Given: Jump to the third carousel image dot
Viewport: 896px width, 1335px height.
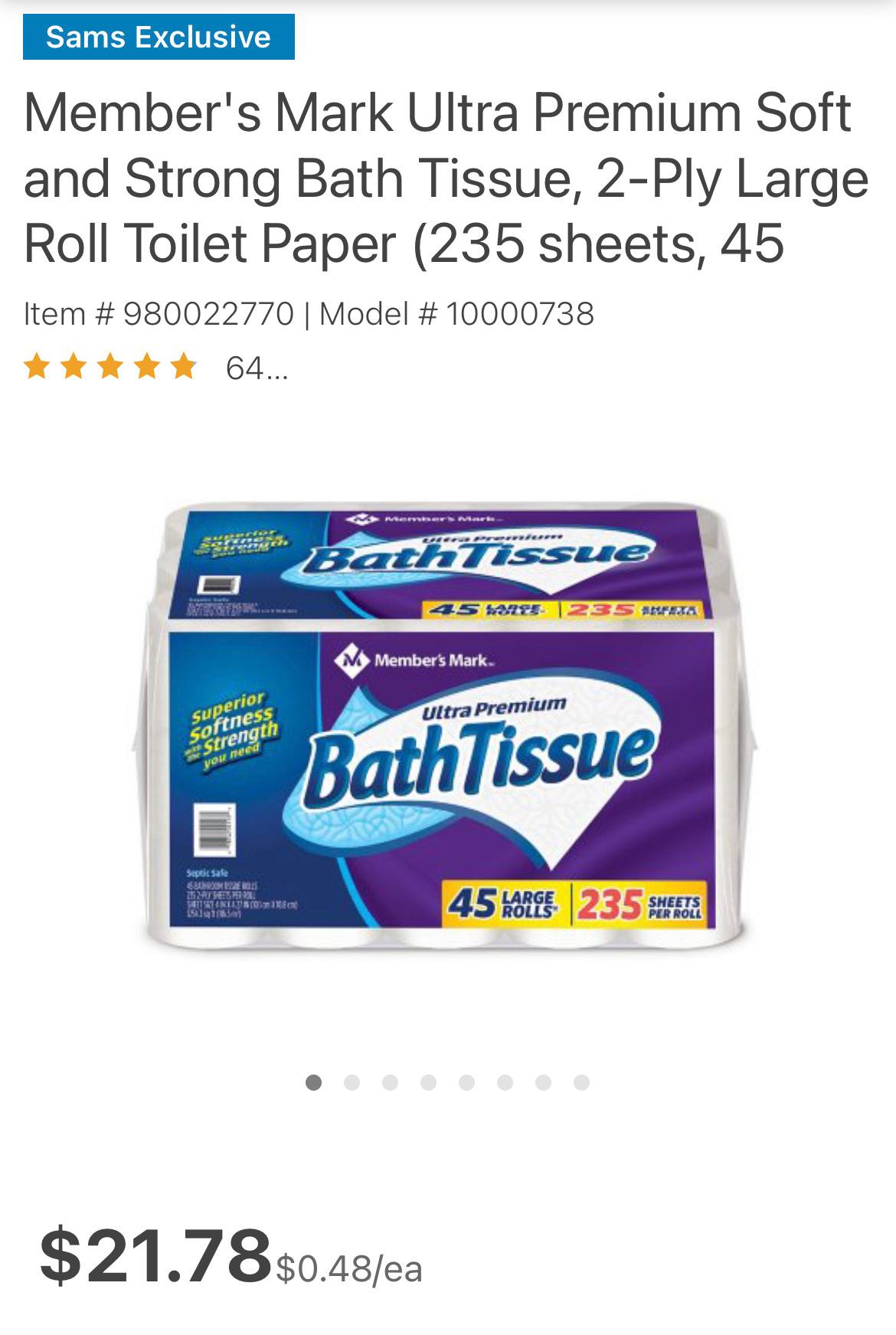Looking at the screenshot, I should (390, 1082).
